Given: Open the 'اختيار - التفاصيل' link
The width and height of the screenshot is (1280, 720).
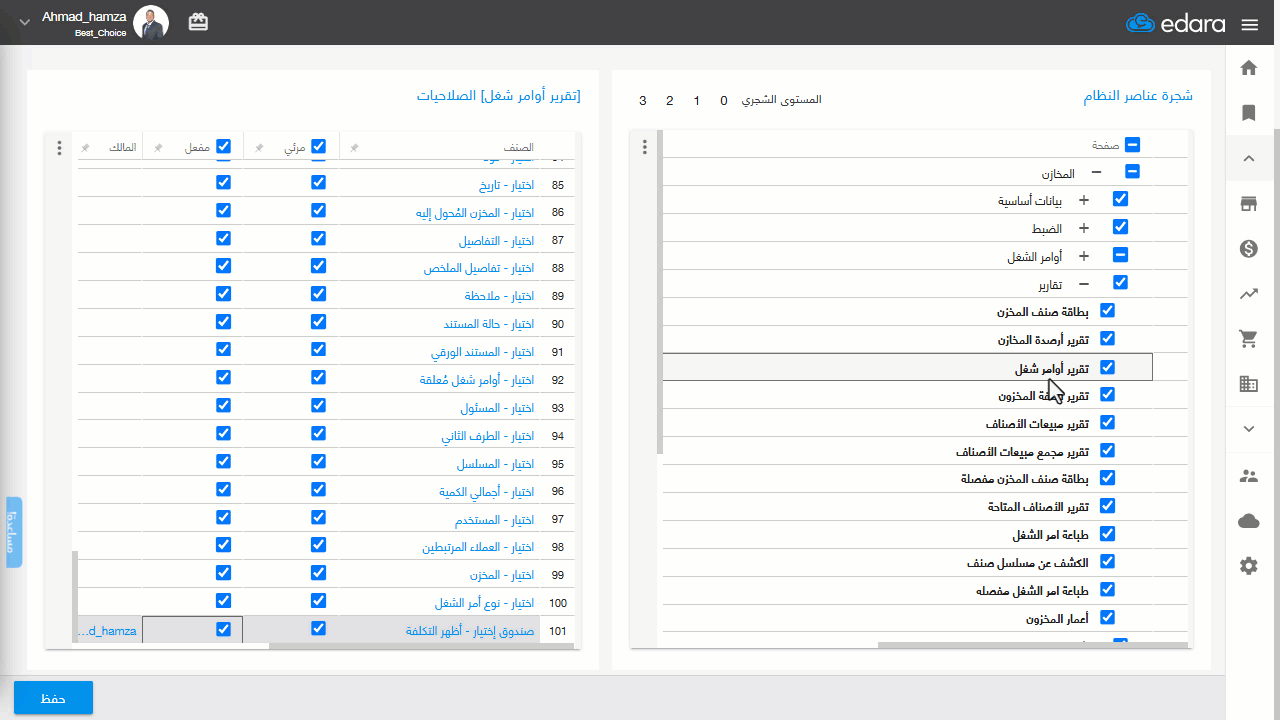Looking at the screenshot, I should pyautogui.click(x=497, y=241).
